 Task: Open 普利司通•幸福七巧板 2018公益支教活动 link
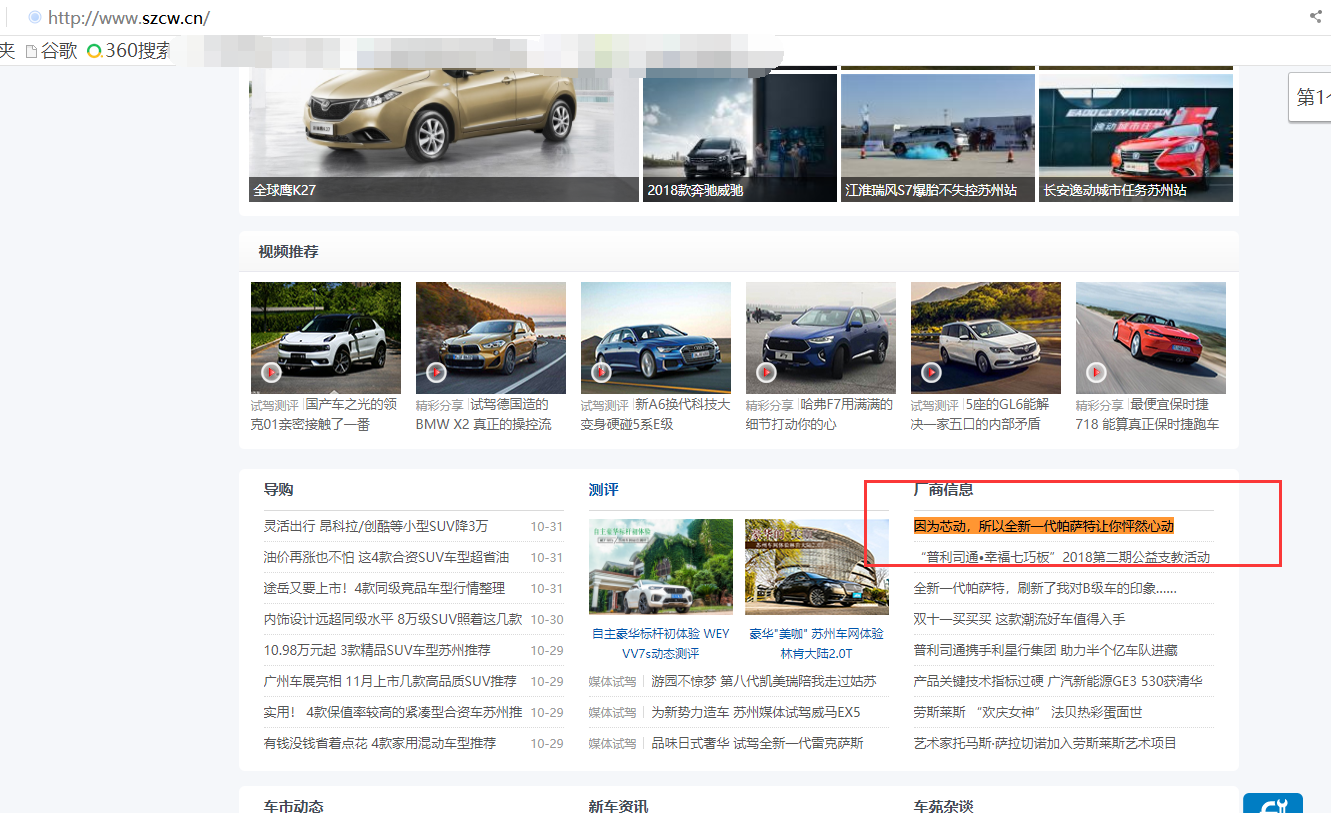[x=1064, y=557]
